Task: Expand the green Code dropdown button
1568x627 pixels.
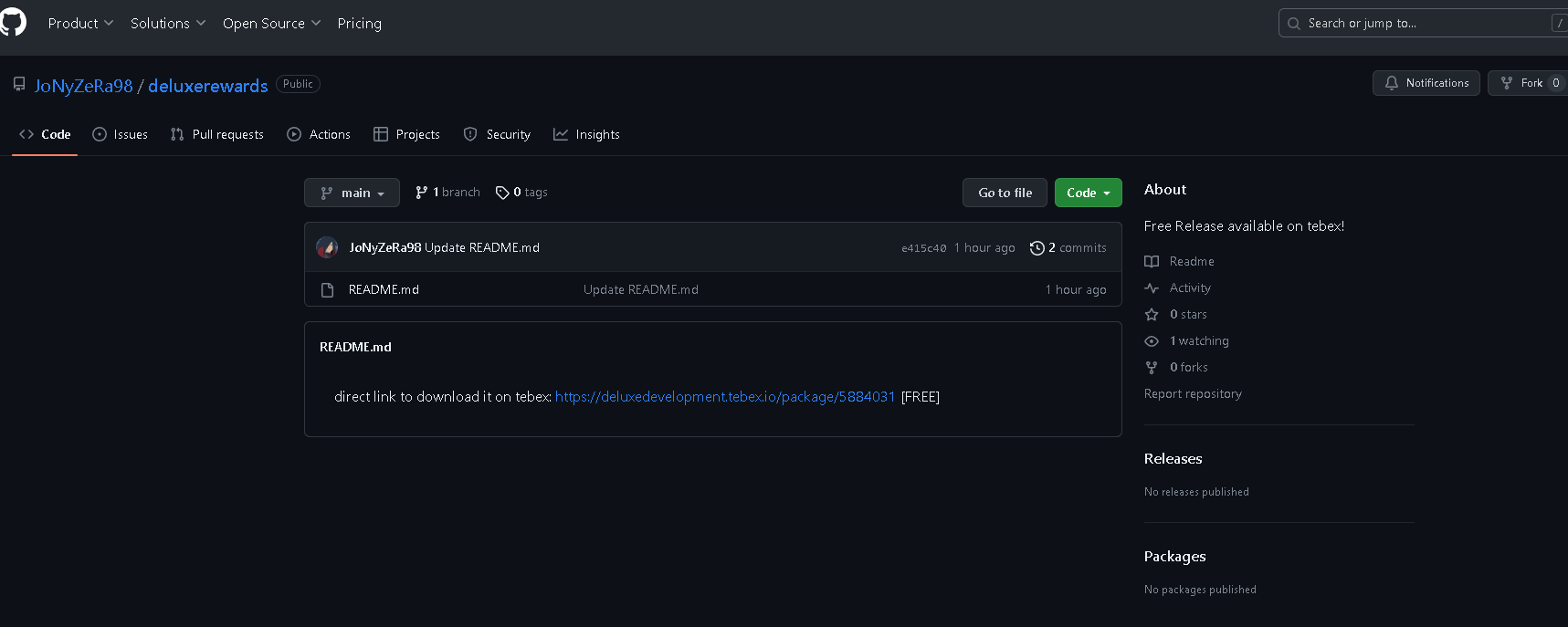Action: [x=1088, y=193]
